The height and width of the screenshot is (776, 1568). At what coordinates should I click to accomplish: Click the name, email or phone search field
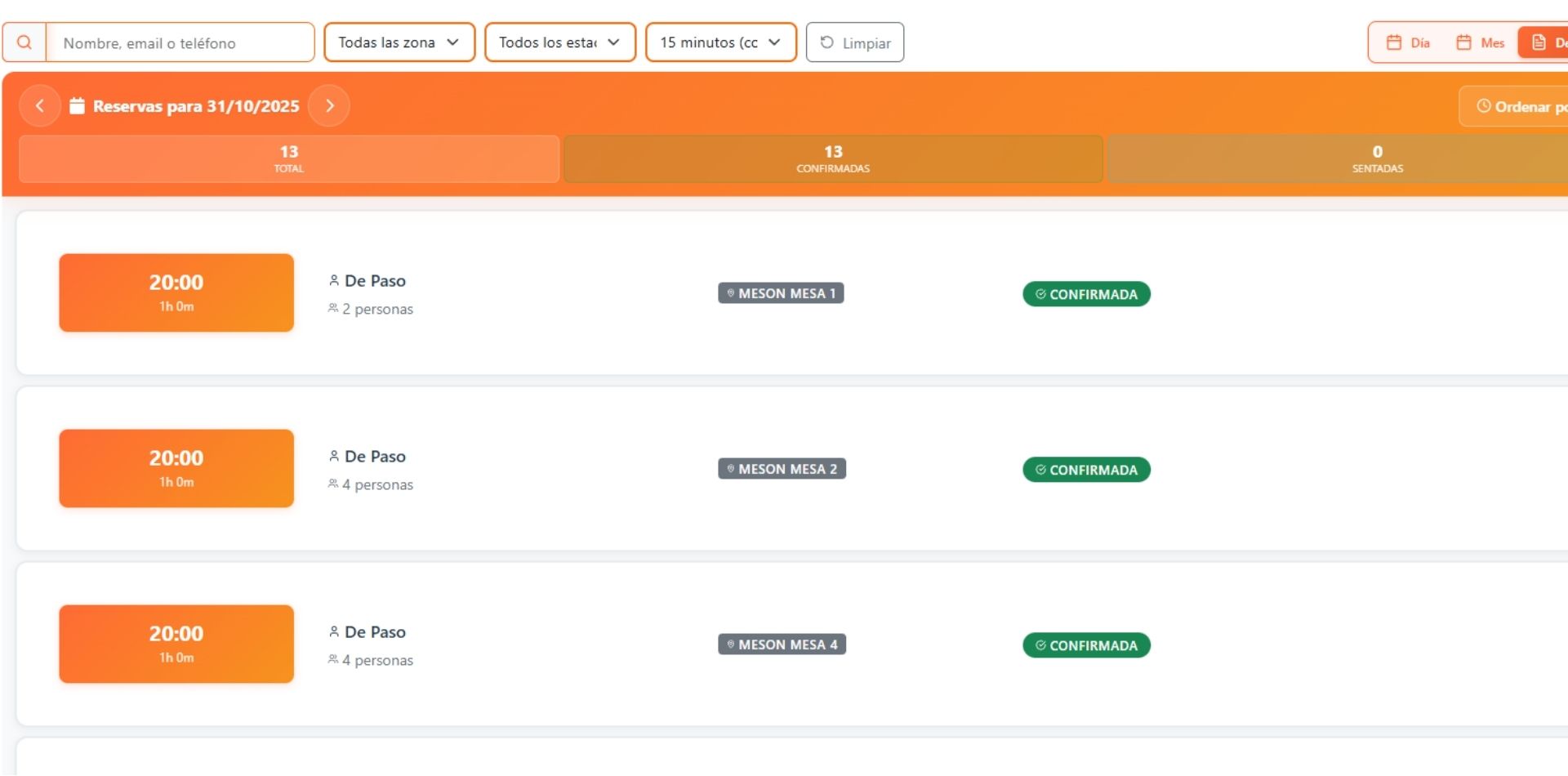click(x=180, y=42)
